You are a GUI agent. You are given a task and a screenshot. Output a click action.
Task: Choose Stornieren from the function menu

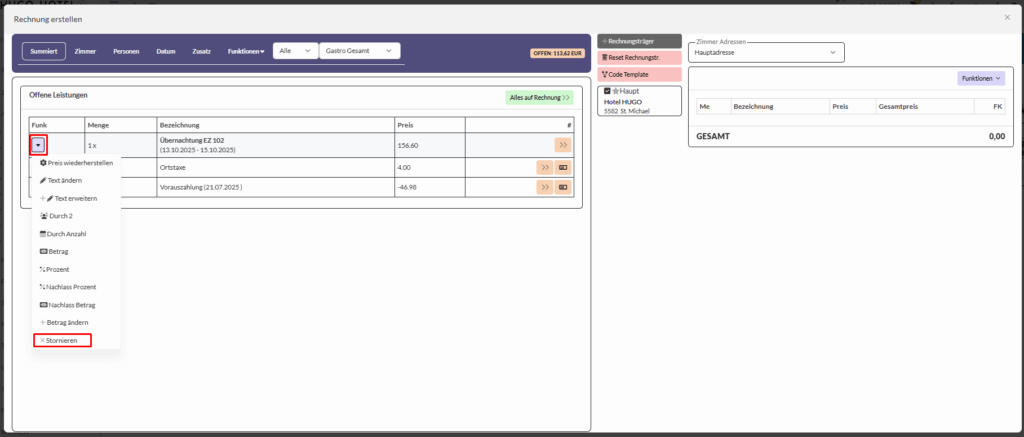pos(61,340)
